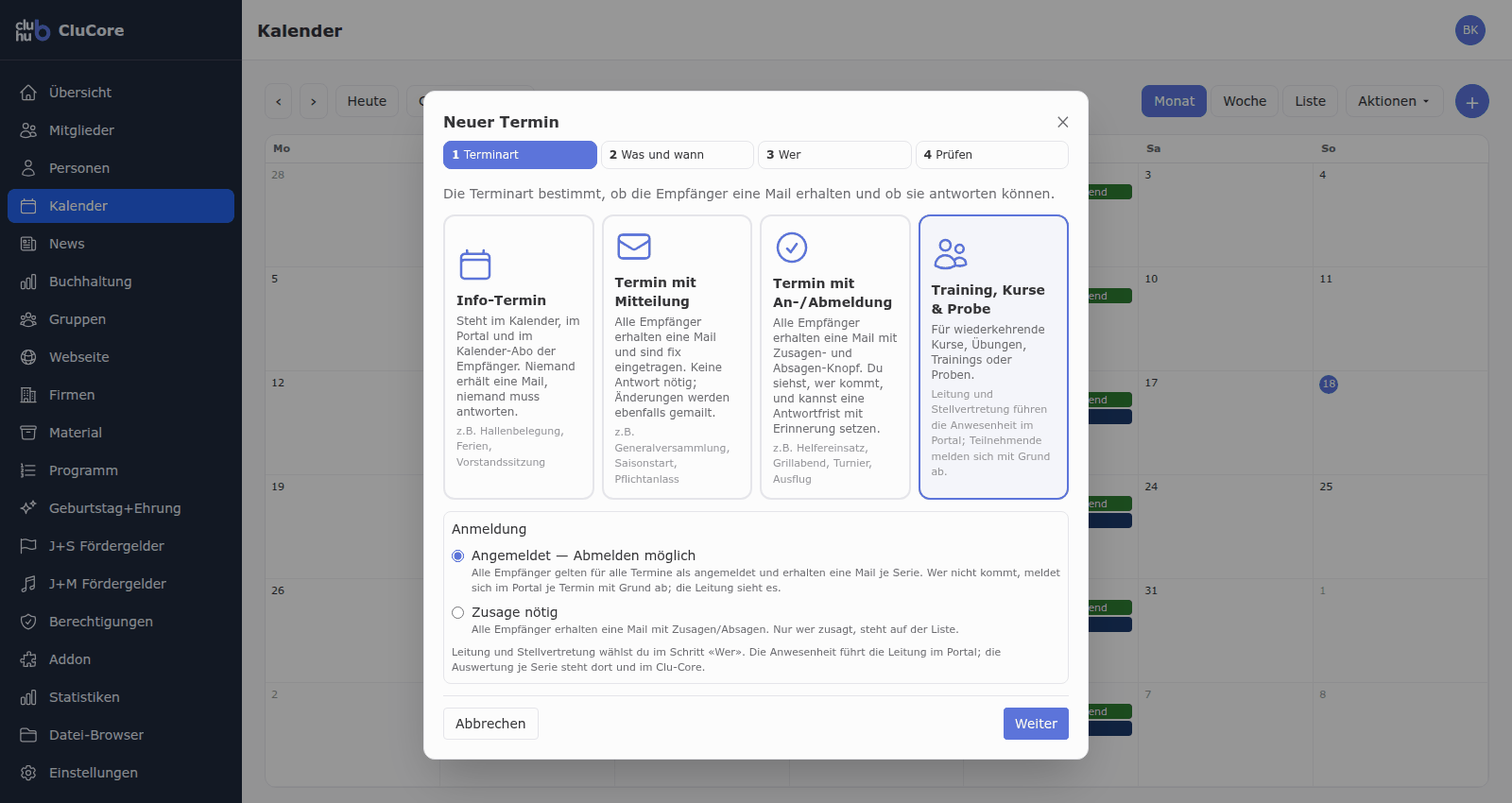The image size is (1512, 803).
Task: Go to previous month with left chevron
Action: point(278,101)
